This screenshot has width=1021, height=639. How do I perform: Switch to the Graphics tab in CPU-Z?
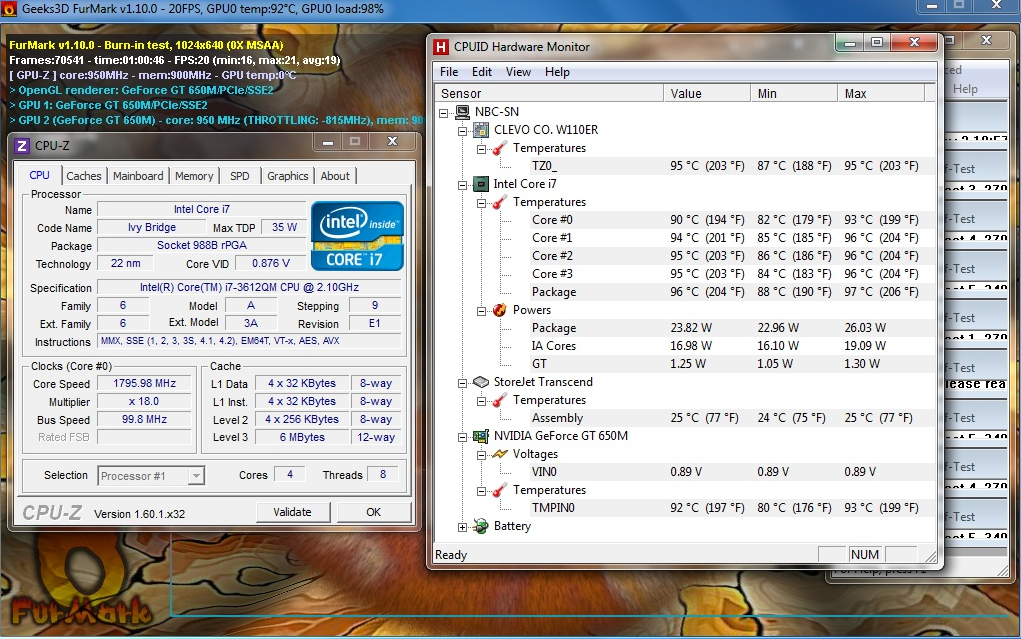[x=288, y=176]
